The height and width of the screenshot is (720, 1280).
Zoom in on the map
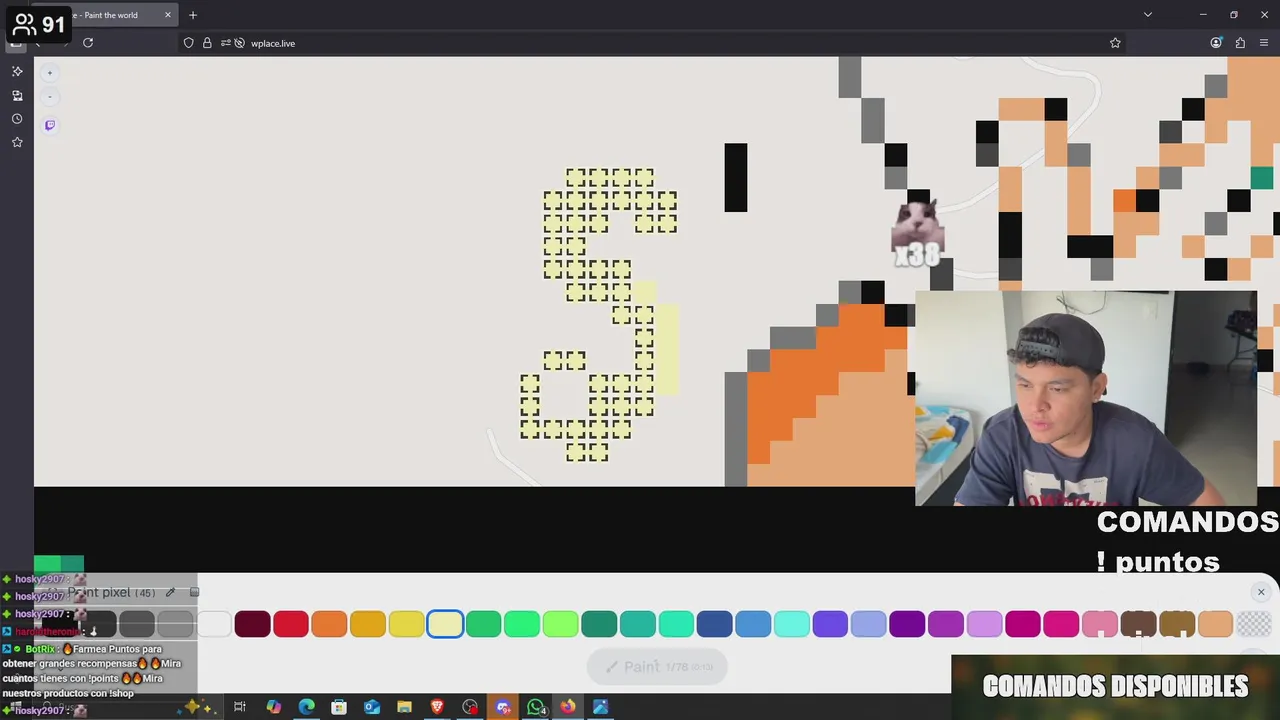[50, 72]
